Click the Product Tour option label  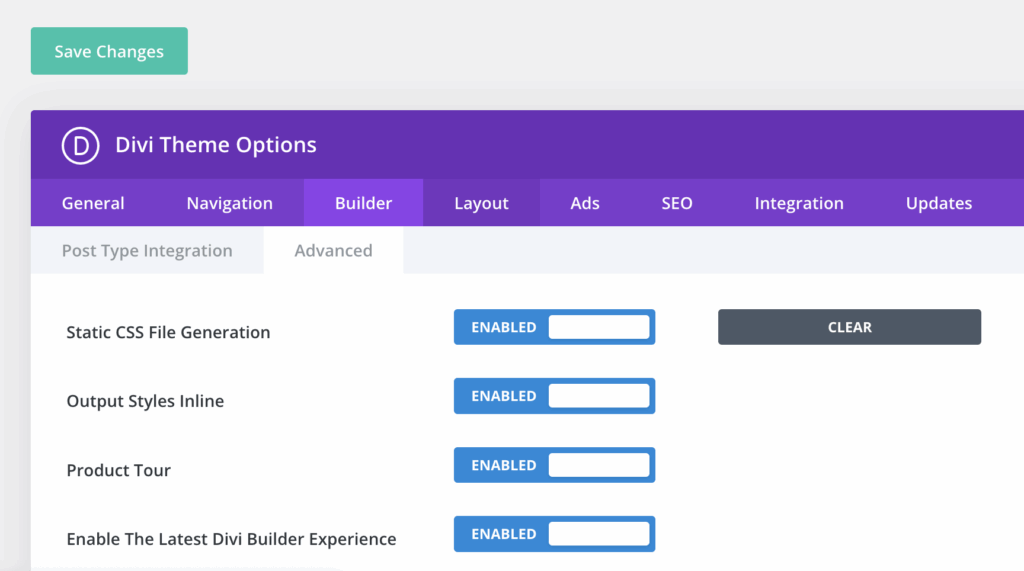[x=119, y=470]
